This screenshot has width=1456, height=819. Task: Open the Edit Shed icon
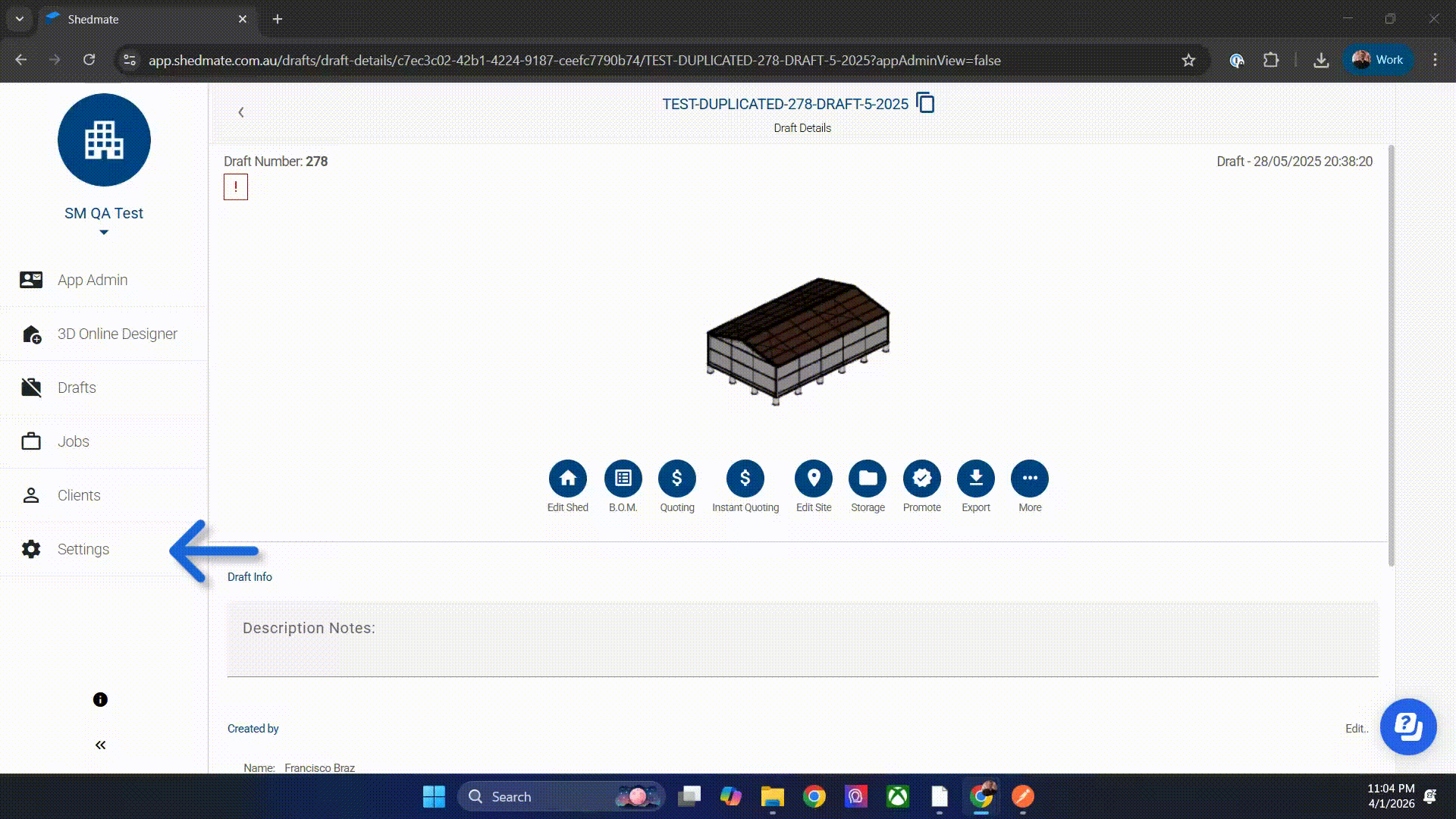(x=567, y=479)
